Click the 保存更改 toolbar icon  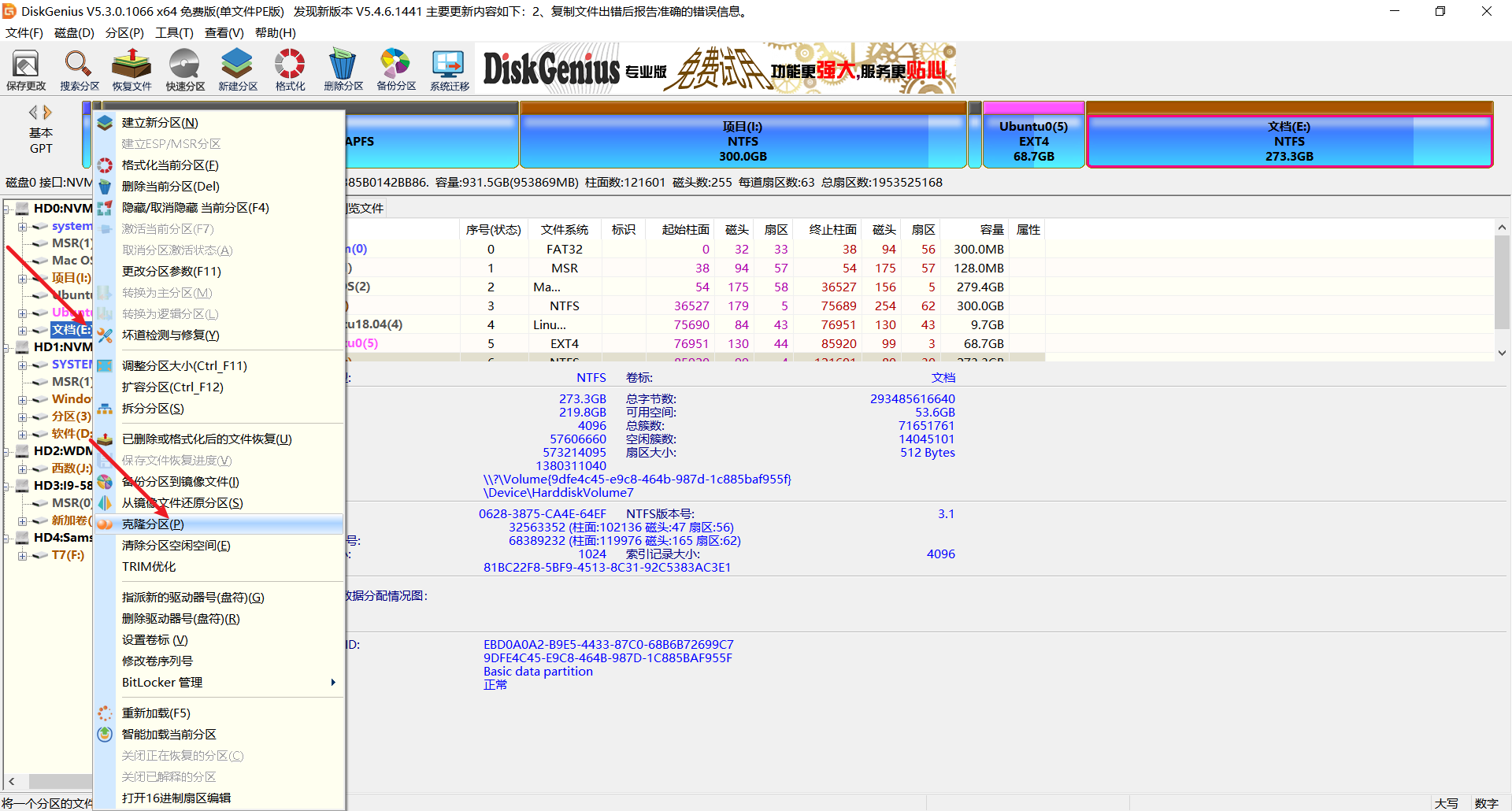point(26,70)
